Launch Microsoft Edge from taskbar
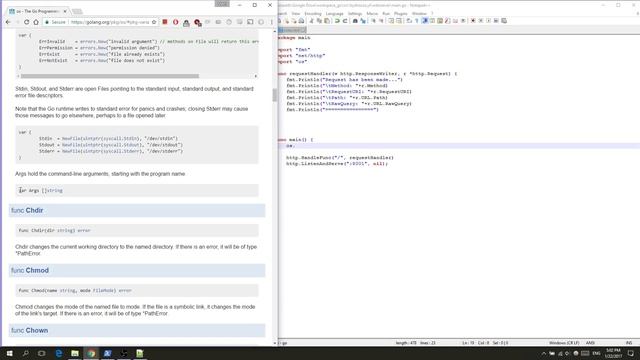640x360 pixels. point(58,353)
